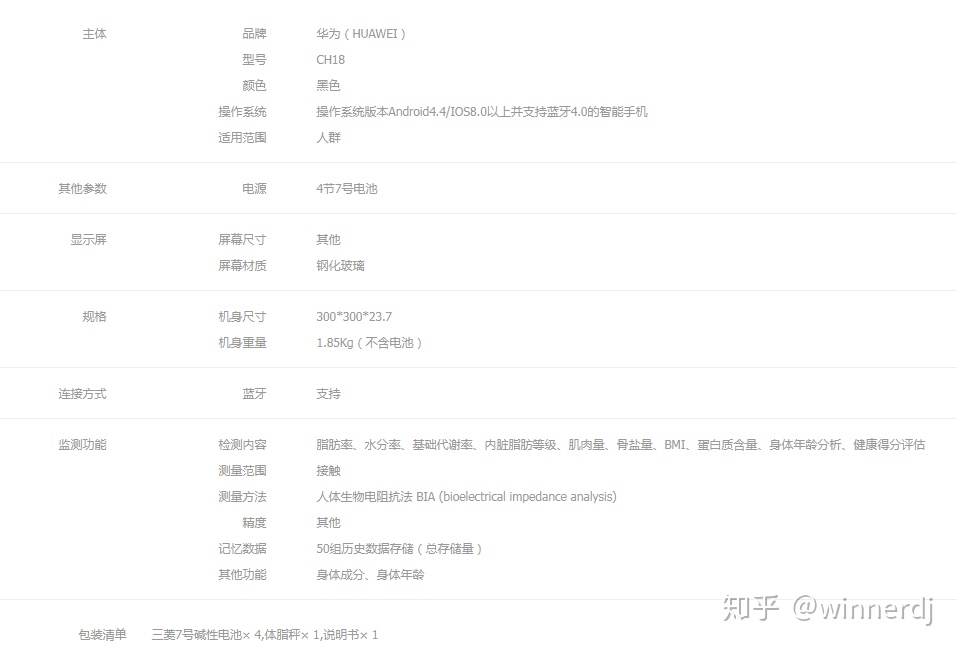This screenshot has height=652, width=957.
Task: Click the value 4节7号电池
Action: click(x=347, y=189)
